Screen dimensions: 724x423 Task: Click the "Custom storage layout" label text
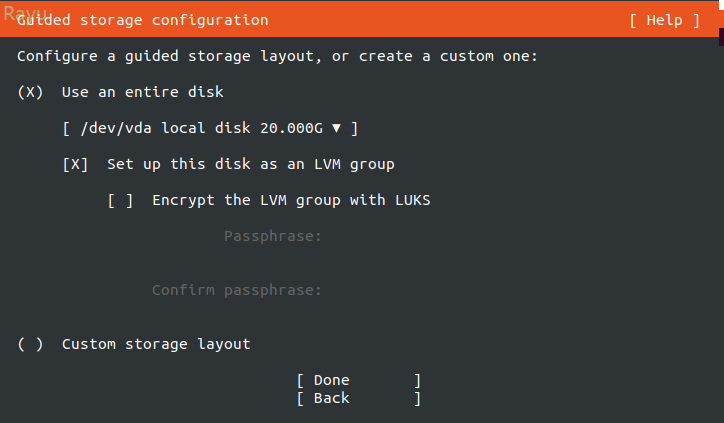156,344
